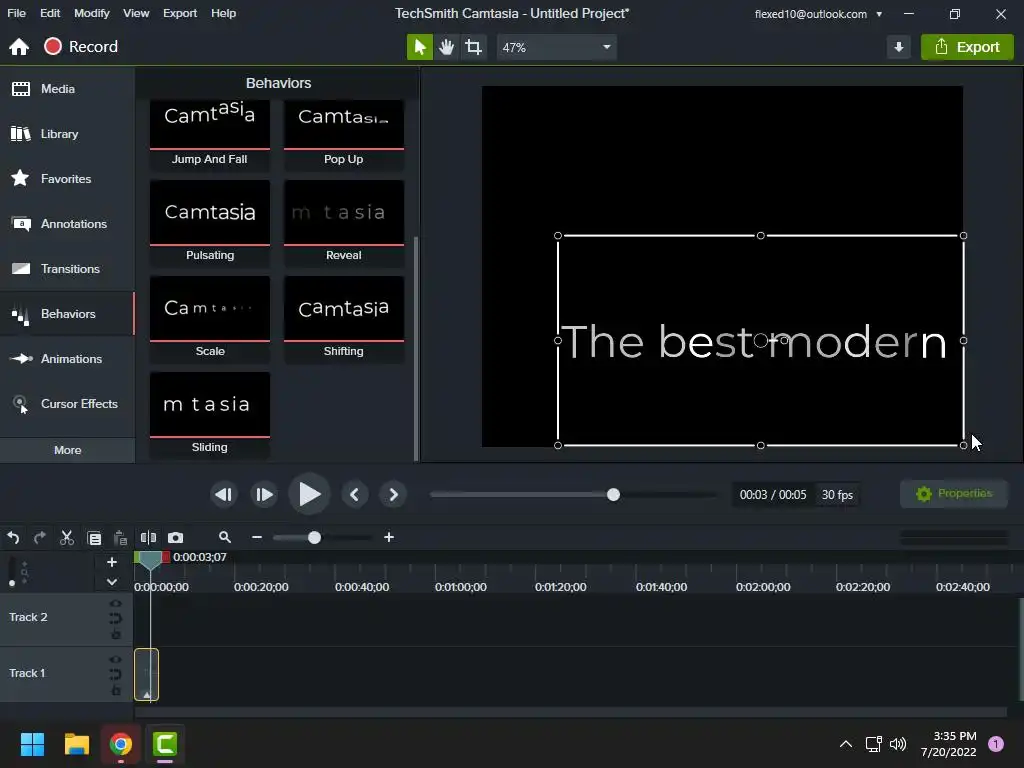Go to previous frame step button

[223, 495]
